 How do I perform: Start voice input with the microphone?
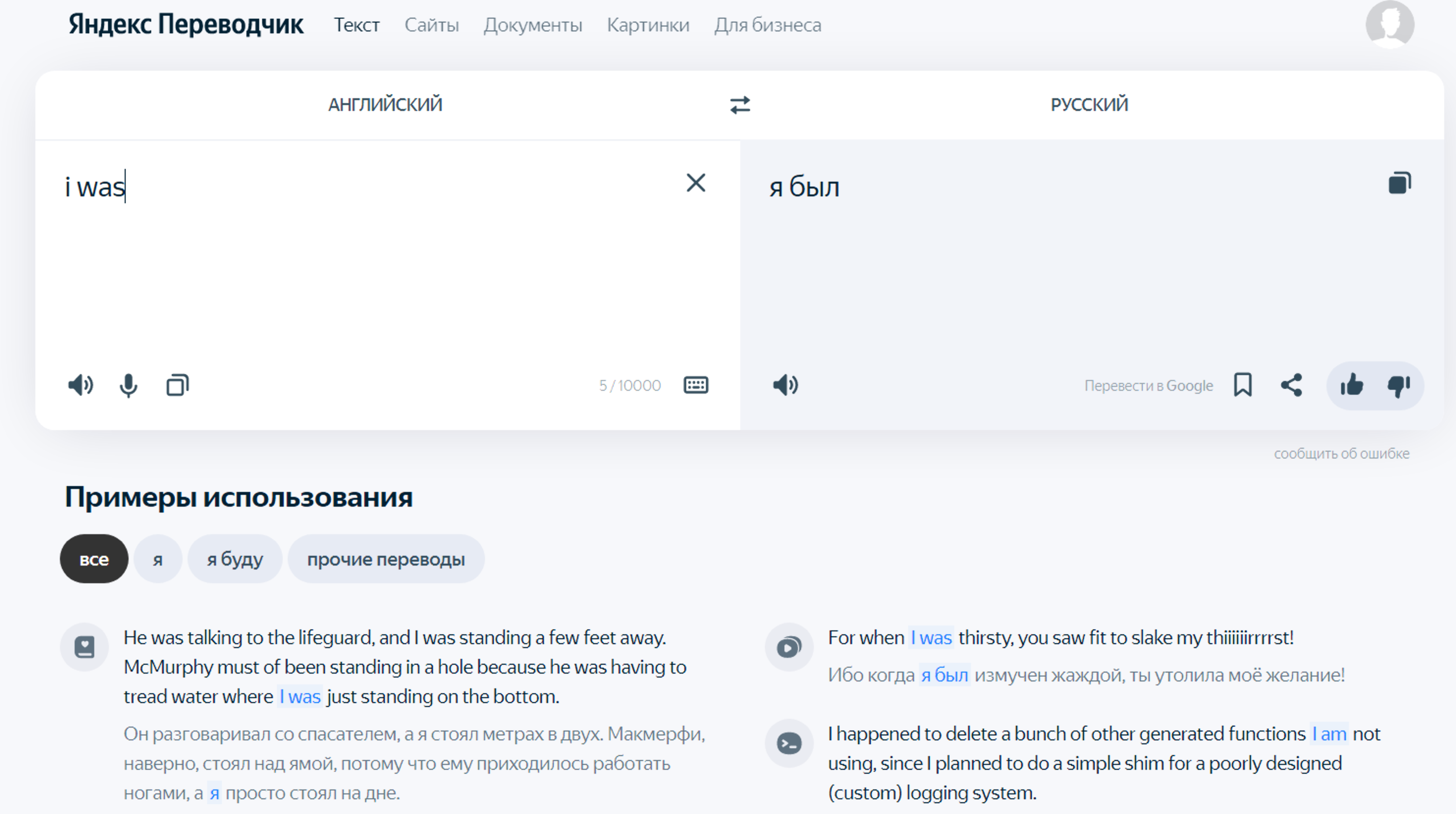(x=128, y=385)
